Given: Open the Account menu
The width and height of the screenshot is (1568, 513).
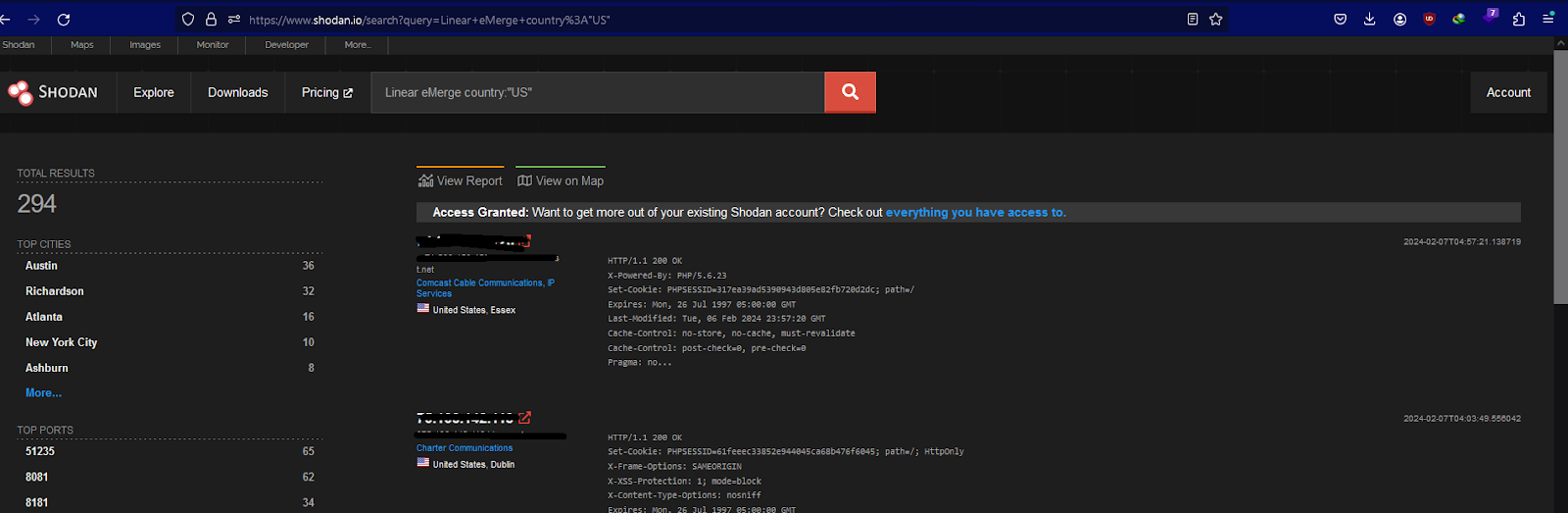Looking at the screenshot, I should [x=1508, y=92].
